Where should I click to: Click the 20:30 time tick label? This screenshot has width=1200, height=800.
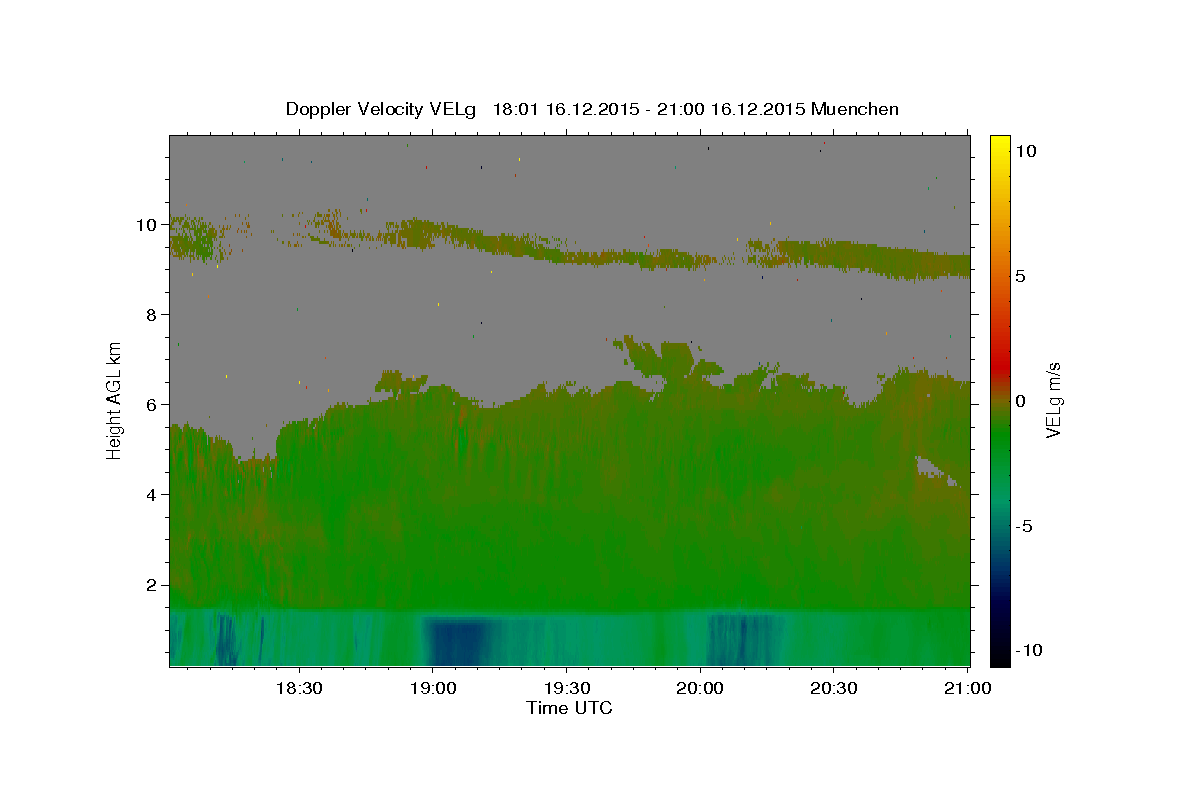(x=834, y=689)
